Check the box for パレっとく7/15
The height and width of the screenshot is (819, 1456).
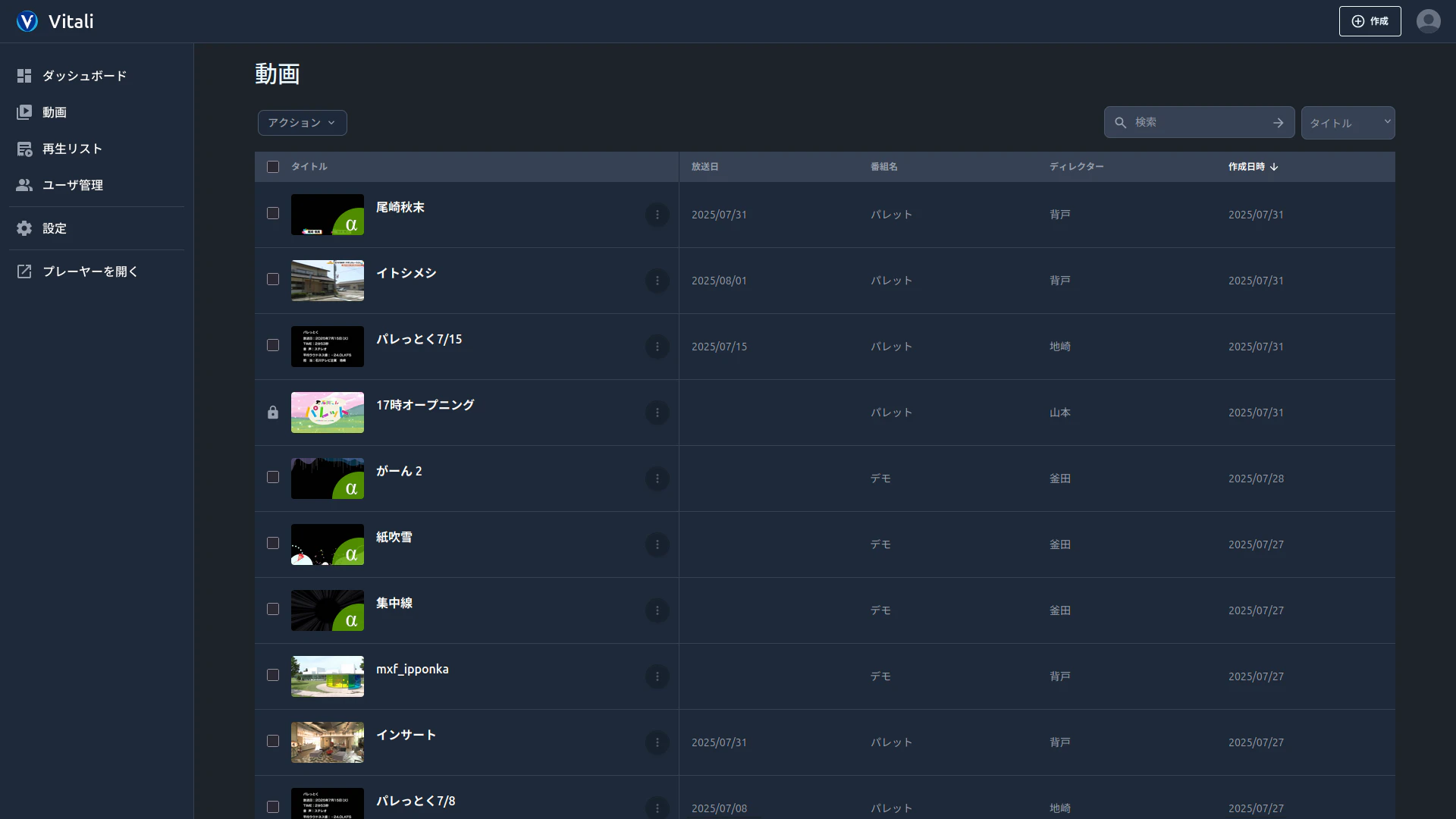[273, 345]
